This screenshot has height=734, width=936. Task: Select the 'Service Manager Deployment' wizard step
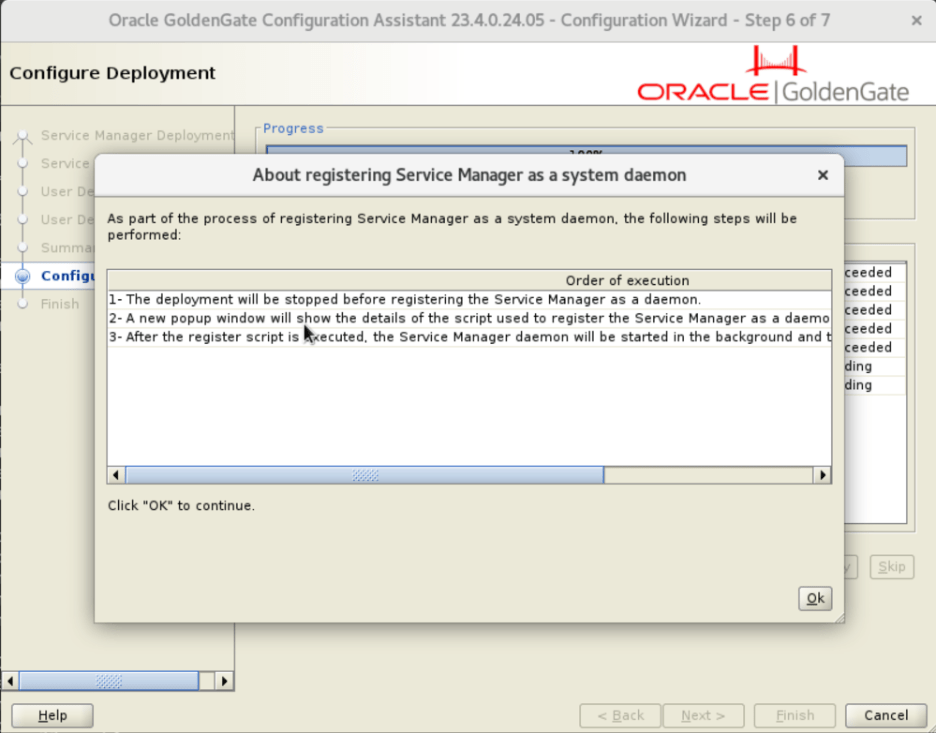pyautogui.click(x=137, y=135)
